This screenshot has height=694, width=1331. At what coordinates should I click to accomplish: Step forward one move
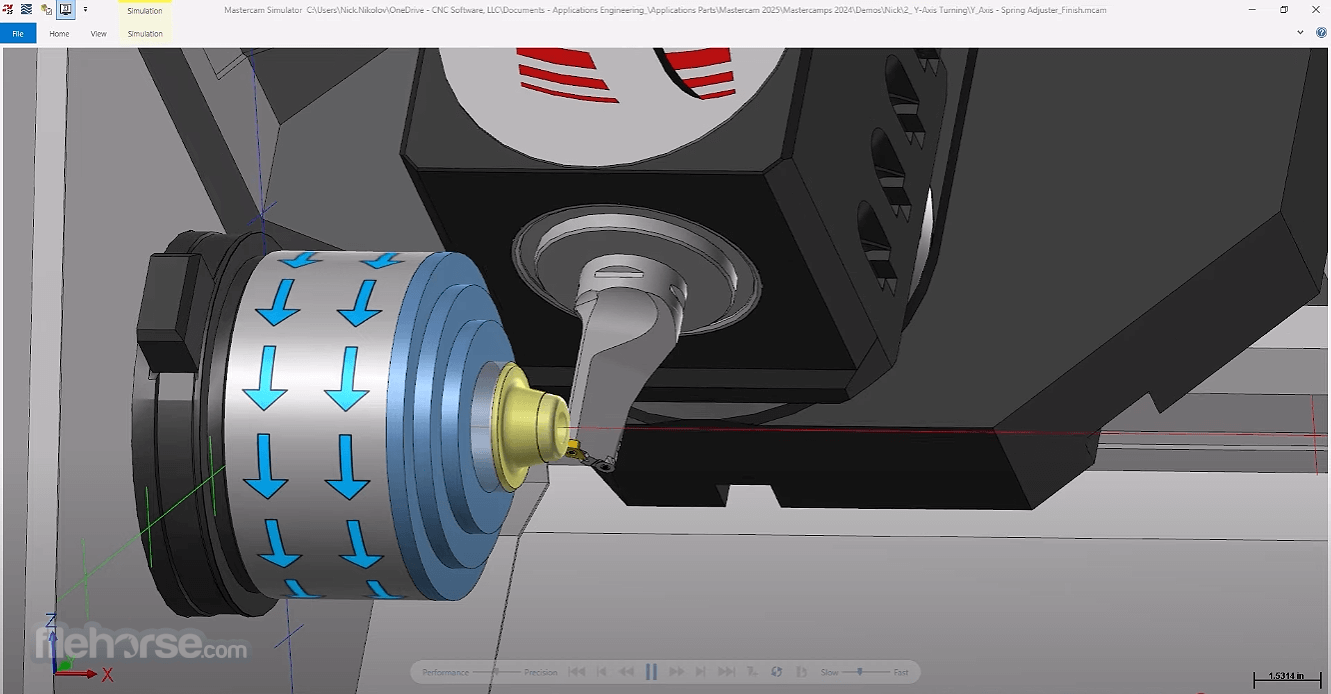point(701,672)
